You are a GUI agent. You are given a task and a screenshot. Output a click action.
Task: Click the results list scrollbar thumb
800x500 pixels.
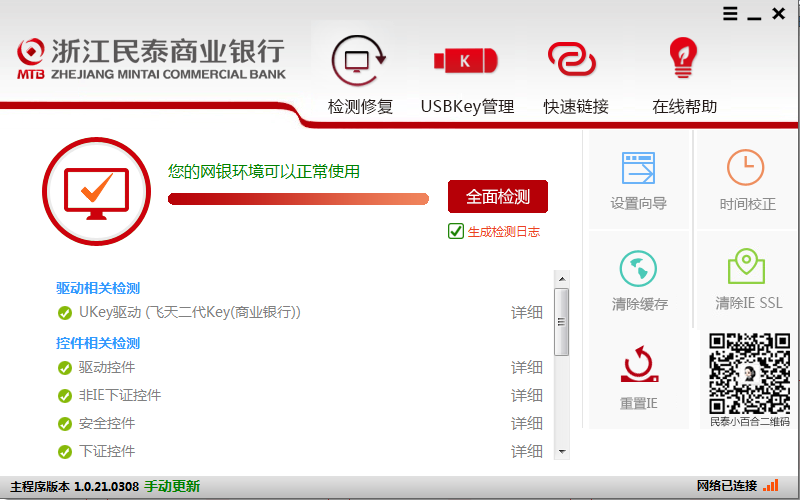pyautogui.click(x=562, y=322)
